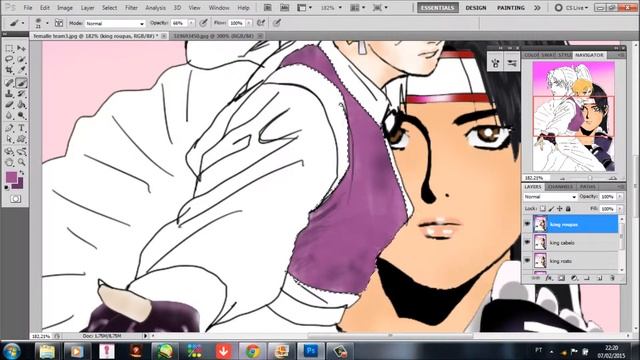The image size is (640, 360).
Task: Toggle tablet pressure for size
Action: tap(277, 23)
